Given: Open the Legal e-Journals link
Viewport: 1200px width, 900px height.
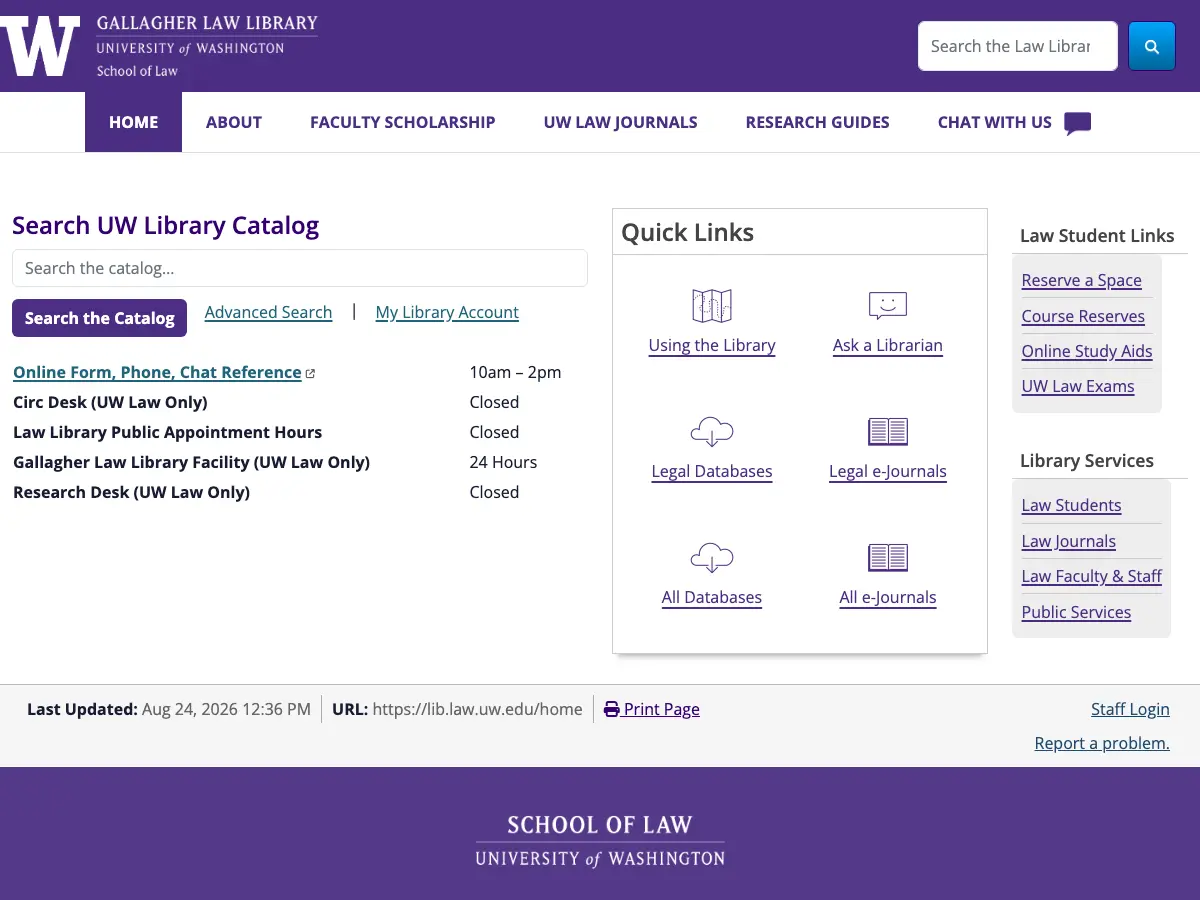Looking at the screenshot, I should pyautogui.click(x=888, y=471).
